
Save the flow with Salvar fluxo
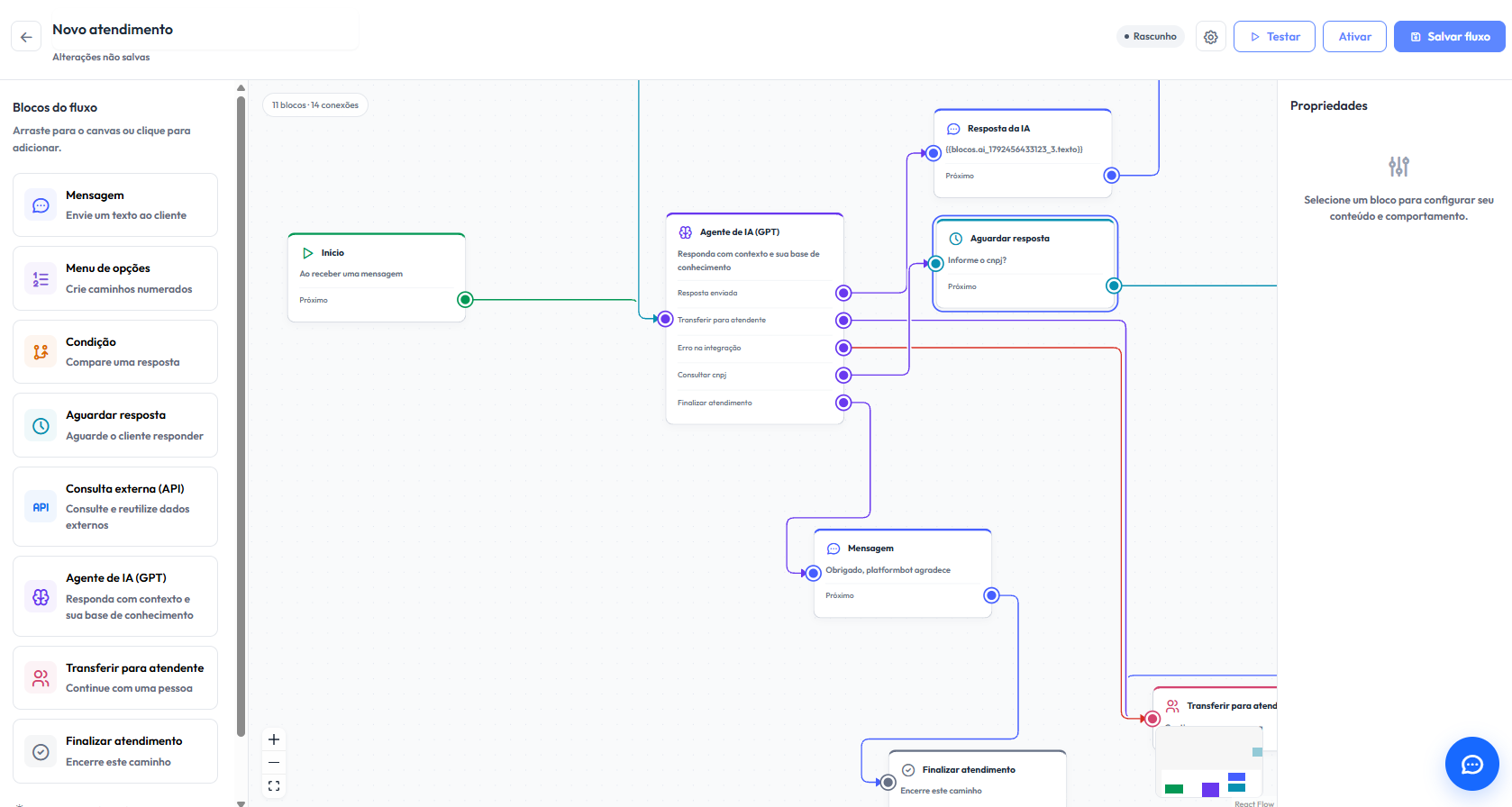pyautogui.click(x=1449, y=37)
